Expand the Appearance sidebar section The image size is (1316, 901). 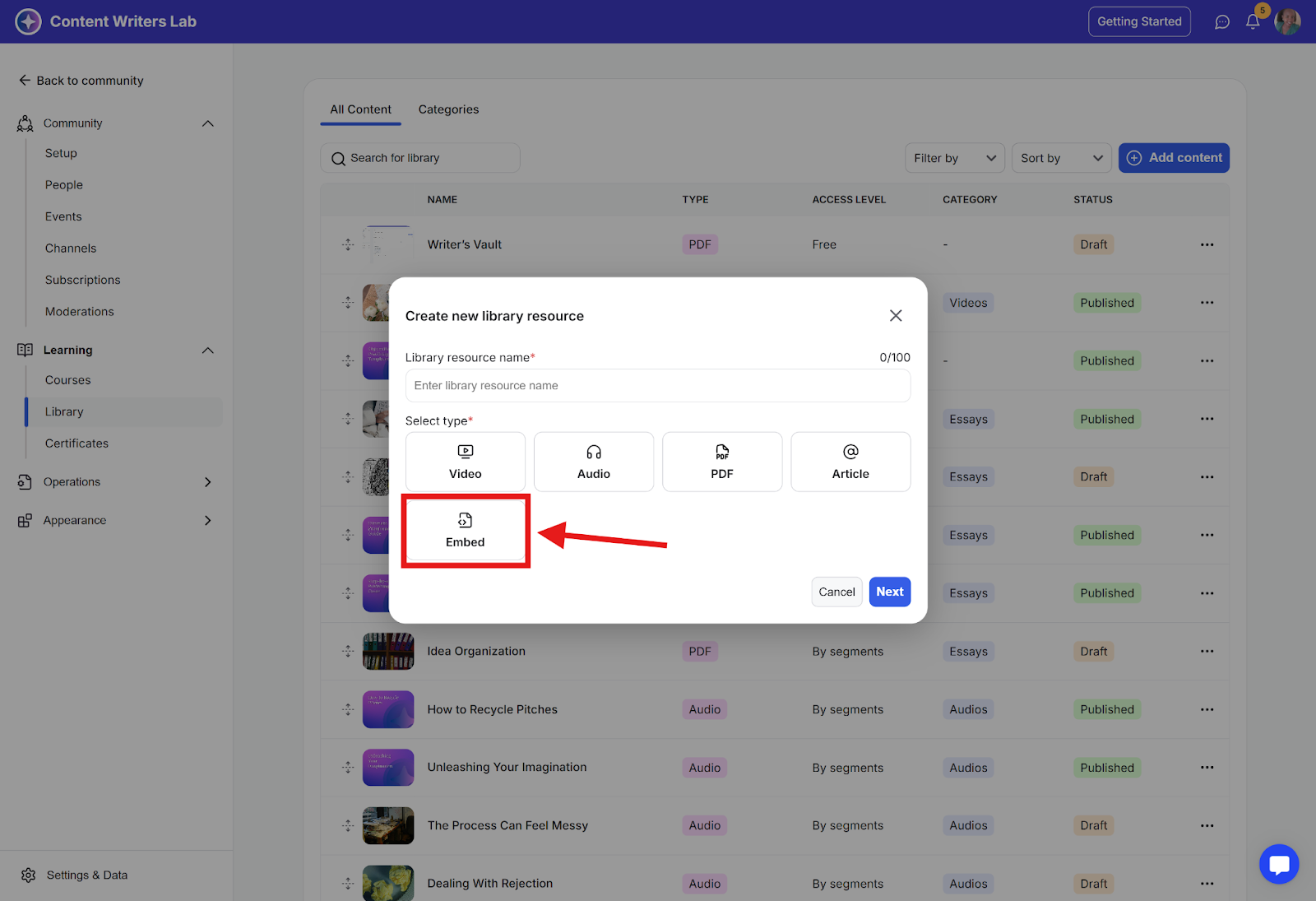(x=207, y=521)
